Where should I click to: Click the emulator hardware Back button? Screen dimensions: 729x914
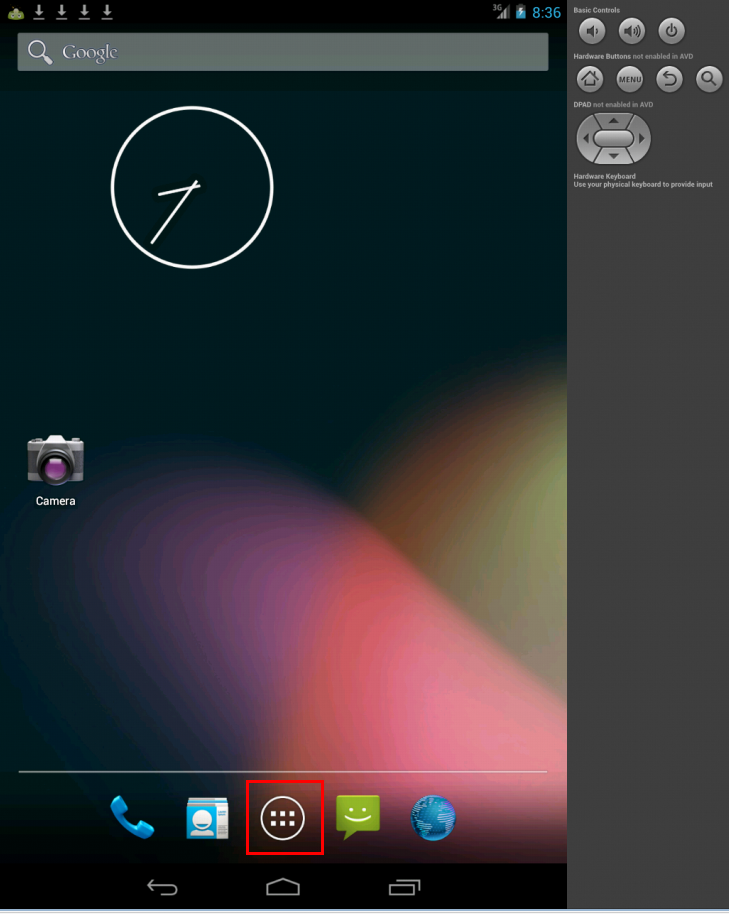point(670,79)
